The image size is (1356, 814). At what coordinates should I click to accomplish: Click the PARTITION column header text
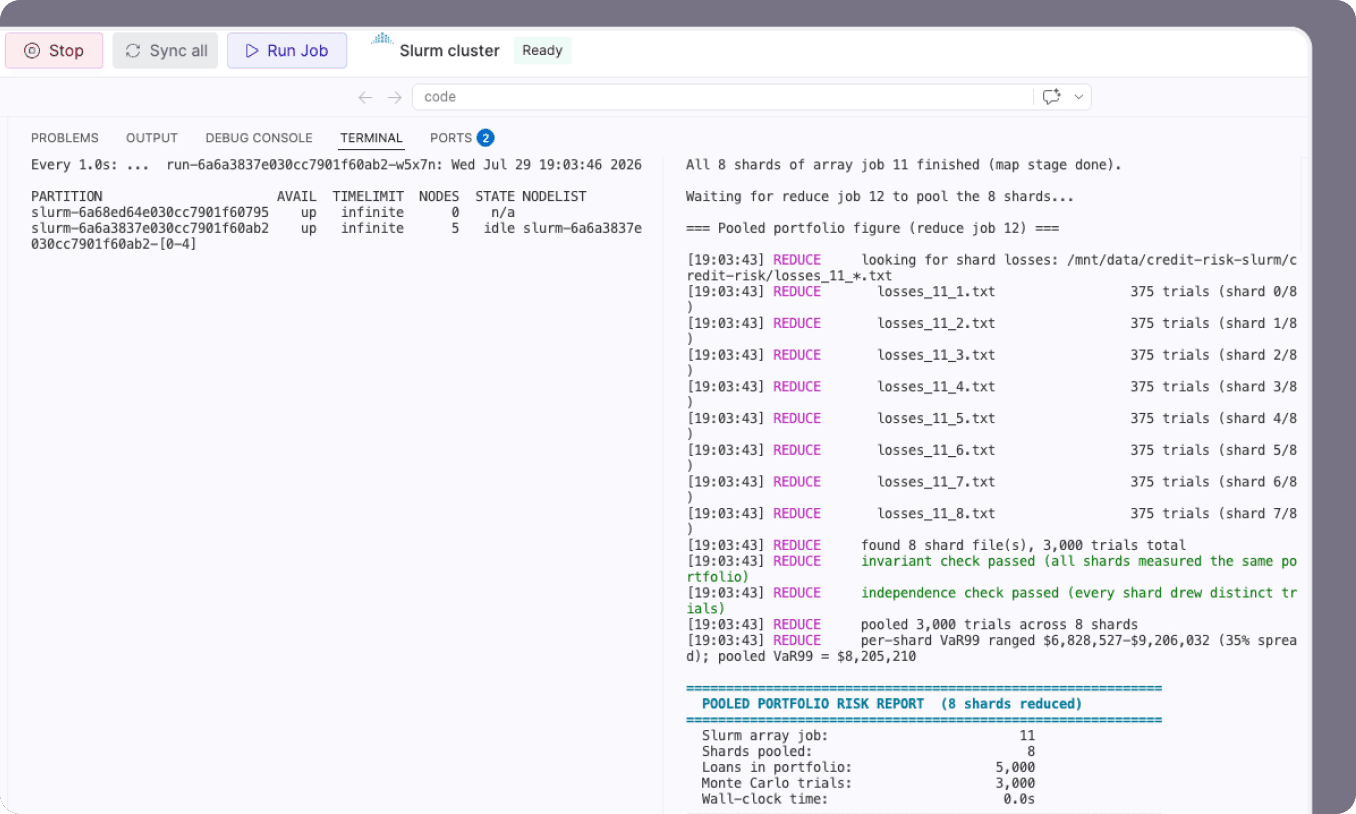click(67, 197)
